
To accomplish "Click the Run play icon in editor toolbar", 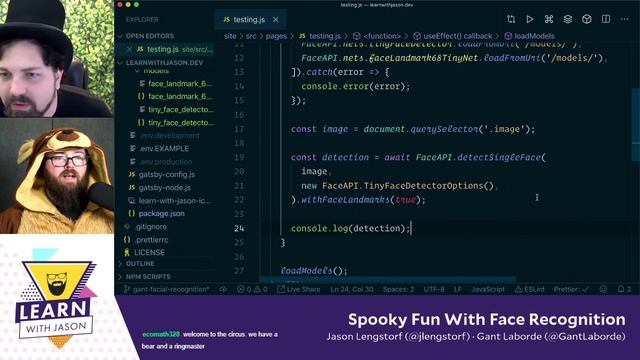I will click(x=530, y=19).
